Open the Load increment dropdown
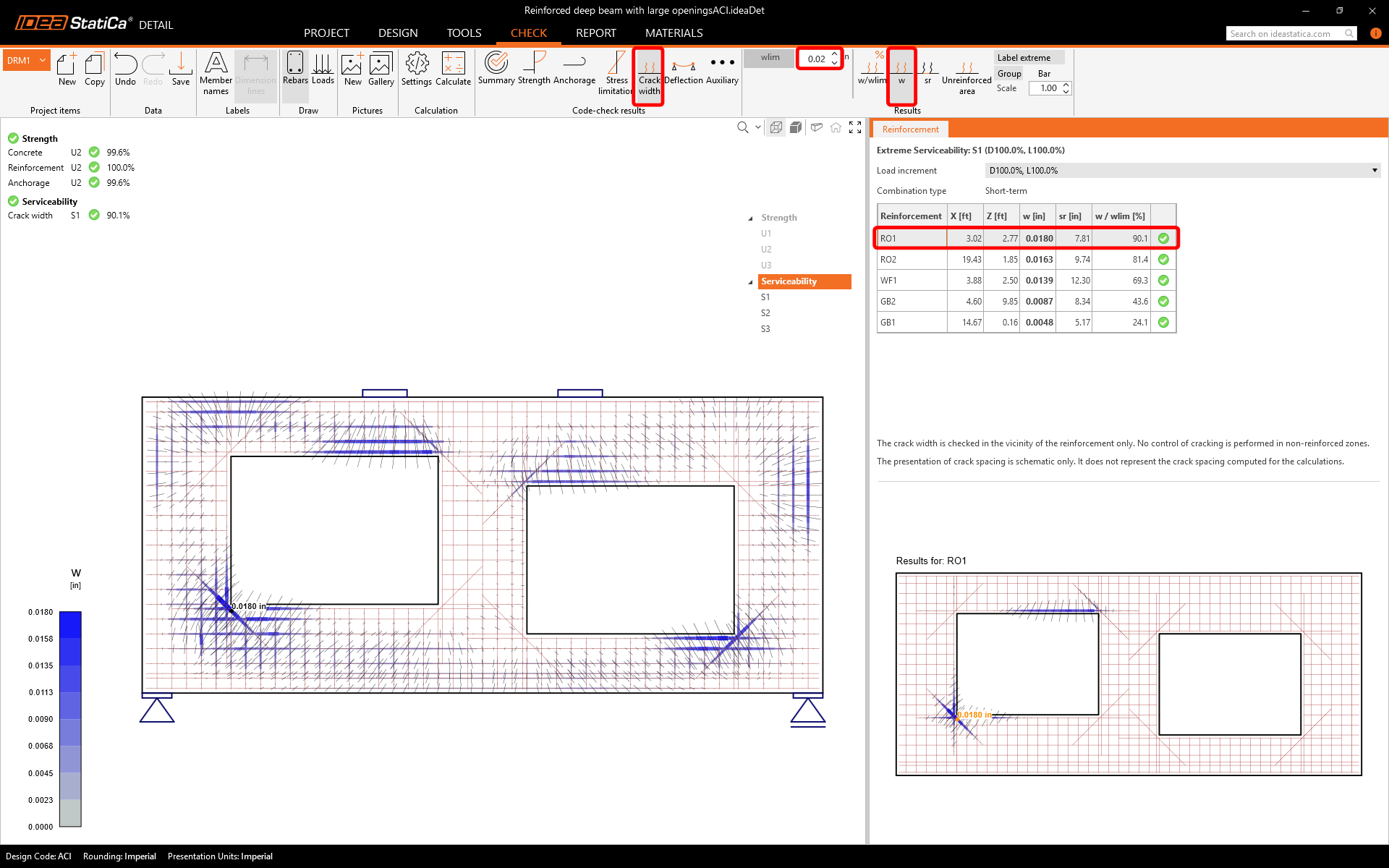Screen dimensions: 1389x868 pyautogui.click(x=1182, y=171)
